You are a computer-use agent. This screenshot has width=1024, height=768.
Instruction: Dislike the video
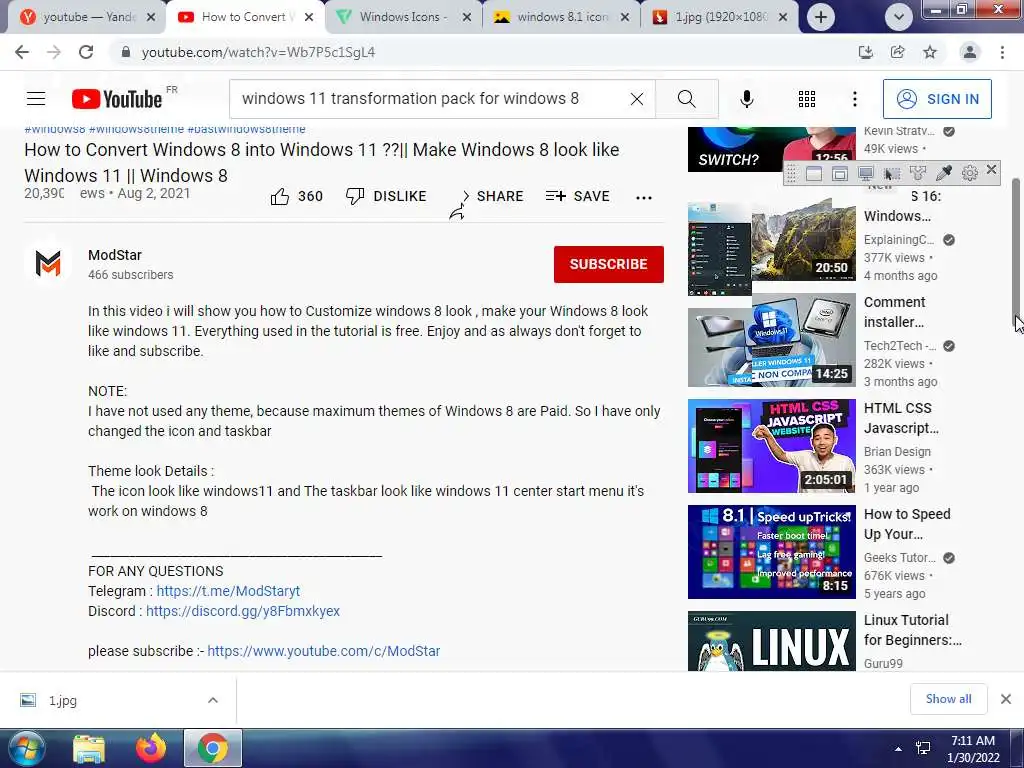386,196
